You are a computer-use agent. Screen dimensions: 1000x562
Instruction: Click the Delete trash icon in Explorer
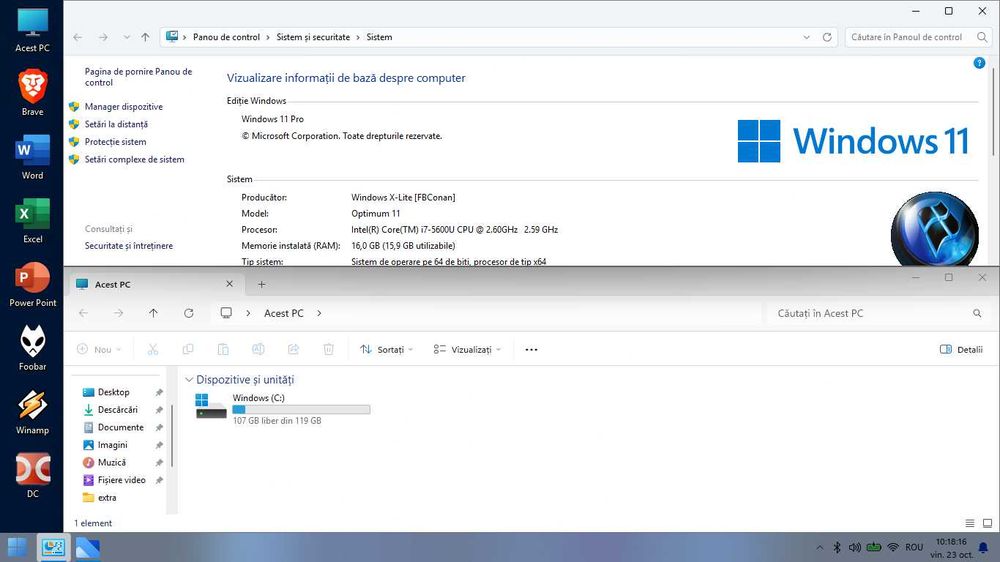click(x=328, y=349)
